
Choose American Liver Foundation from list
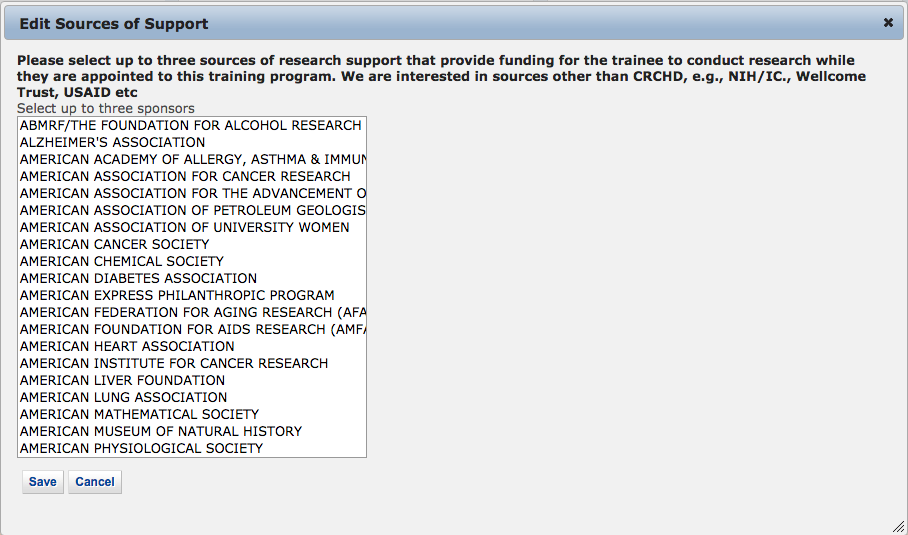pos(122,380)
